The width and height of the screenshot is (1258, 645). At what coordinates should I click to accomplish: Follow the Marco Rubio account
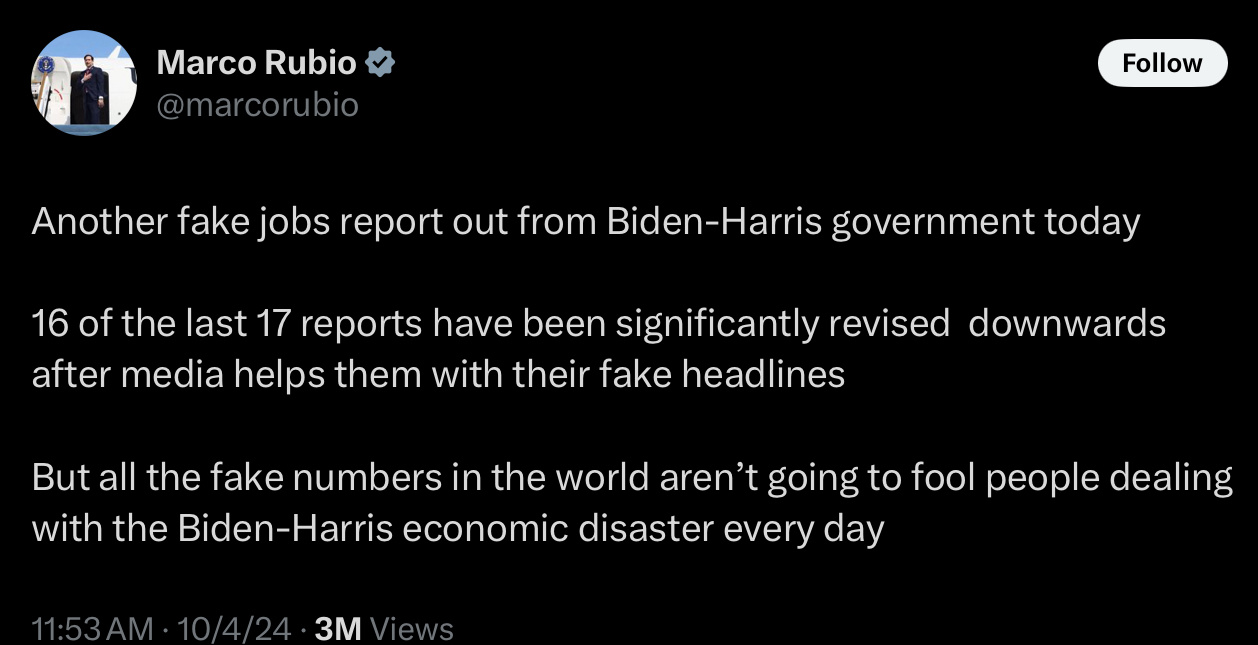point(1162,63)
